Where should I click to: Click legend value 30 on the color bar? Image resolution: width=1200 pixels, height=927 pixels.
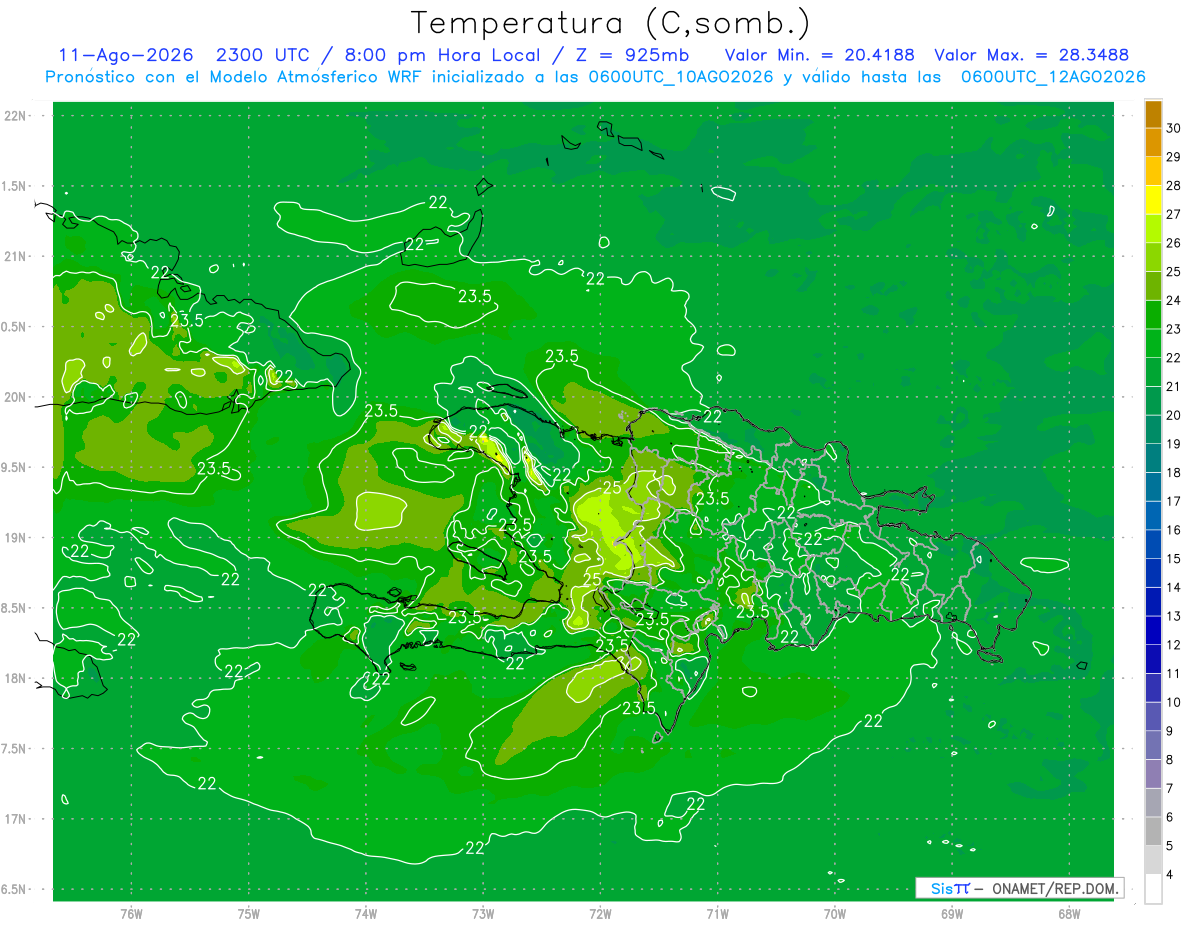[1174, 128]
